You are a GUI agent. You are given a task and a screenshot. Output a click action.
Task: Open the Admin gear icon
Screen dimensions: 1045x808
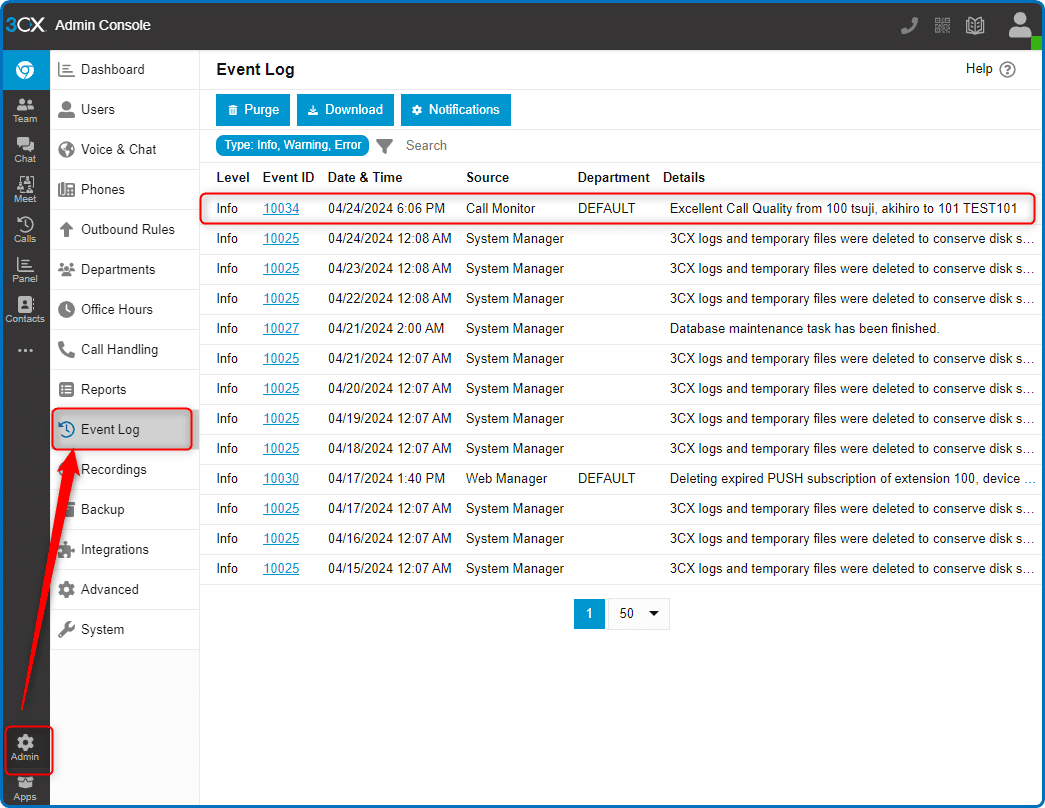point(25,748)
